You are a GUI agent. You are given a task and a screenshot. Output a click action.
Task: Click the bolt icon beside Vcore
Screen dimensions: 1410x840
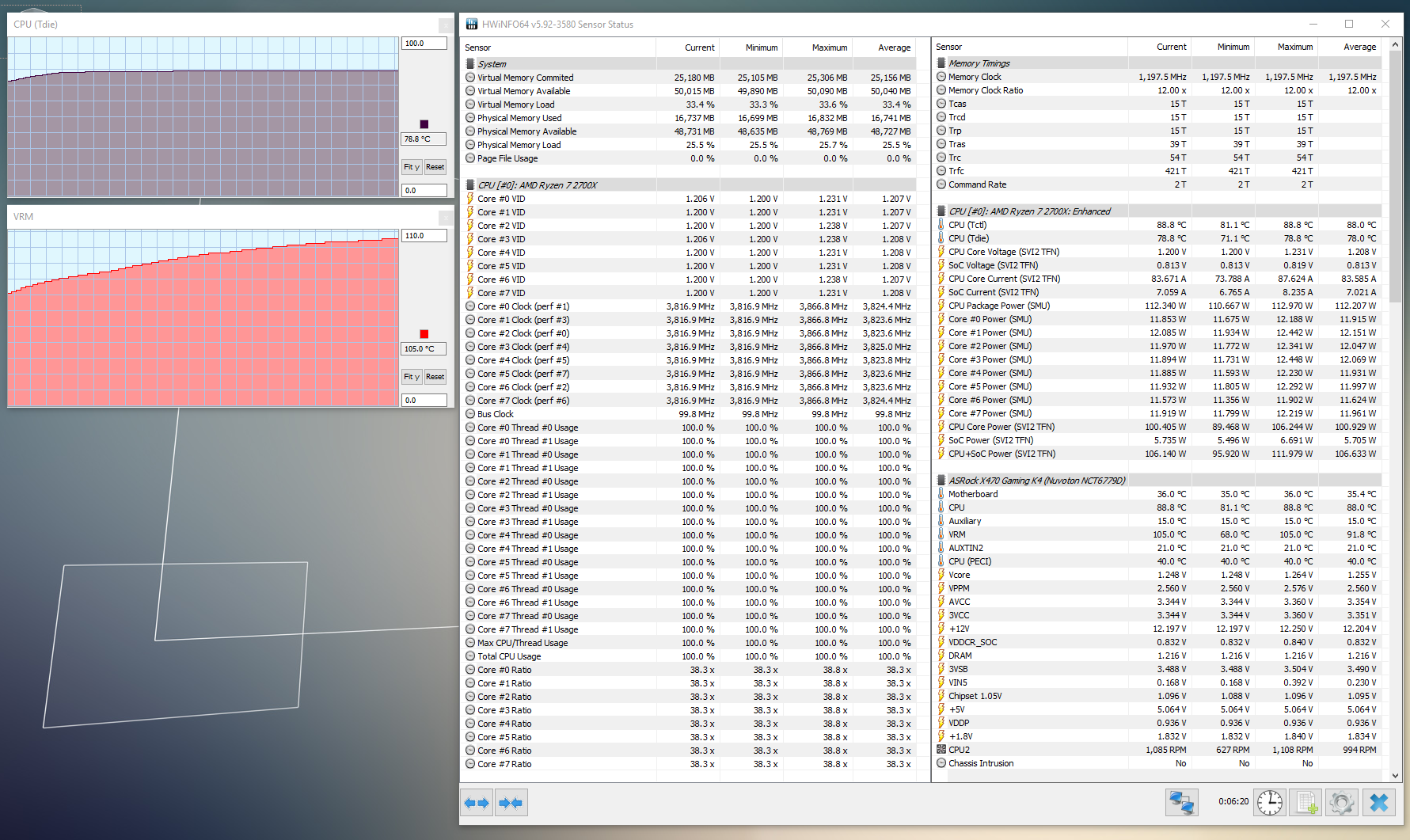pos(941,575)
